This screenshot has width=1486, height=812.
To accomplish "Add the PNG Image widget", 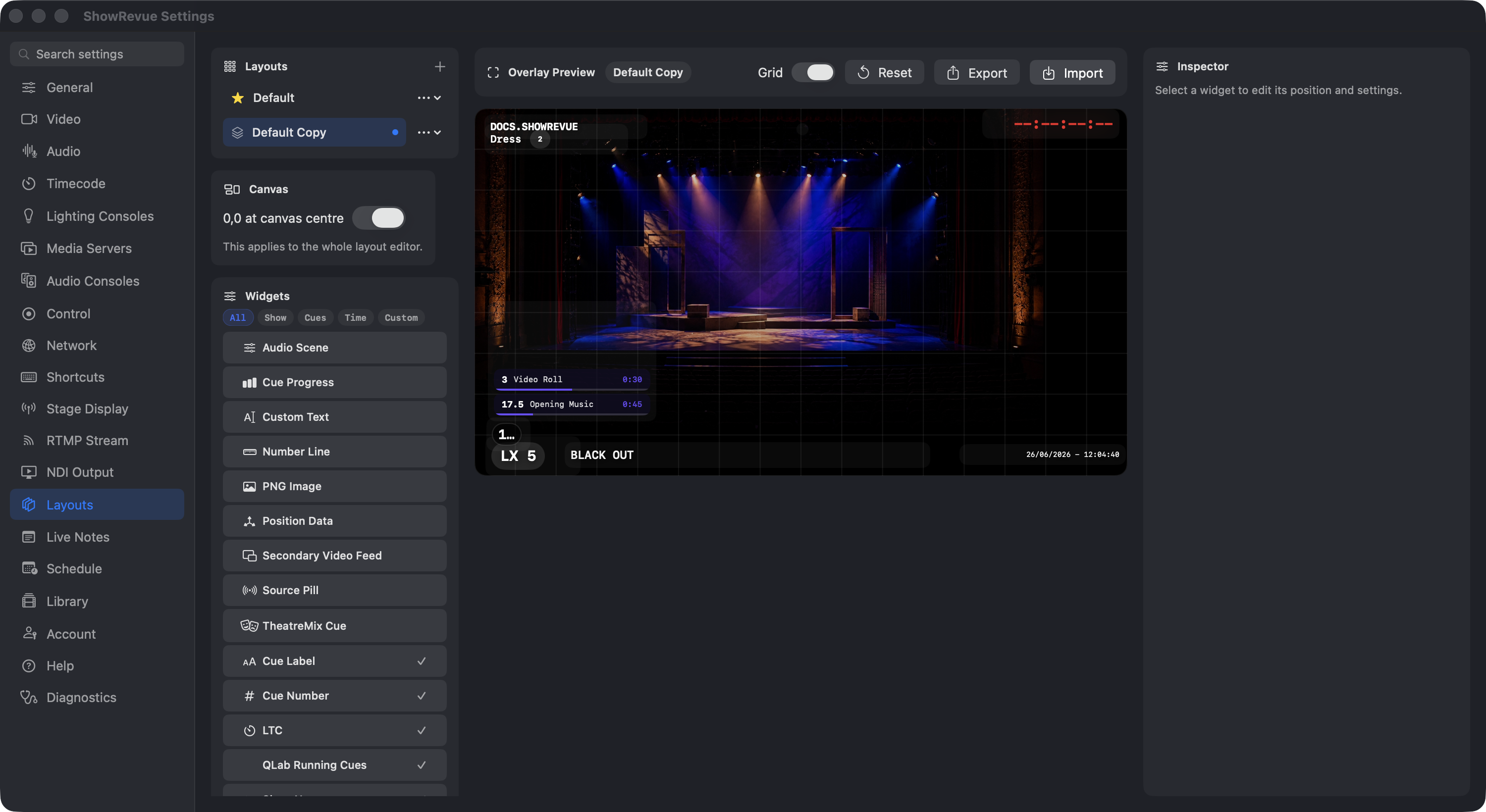I will (x=334, y=486).
